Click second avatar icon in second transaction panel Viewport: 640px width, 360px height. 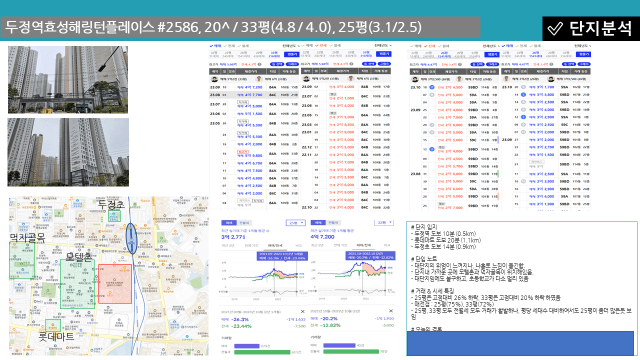coord(350,79)
